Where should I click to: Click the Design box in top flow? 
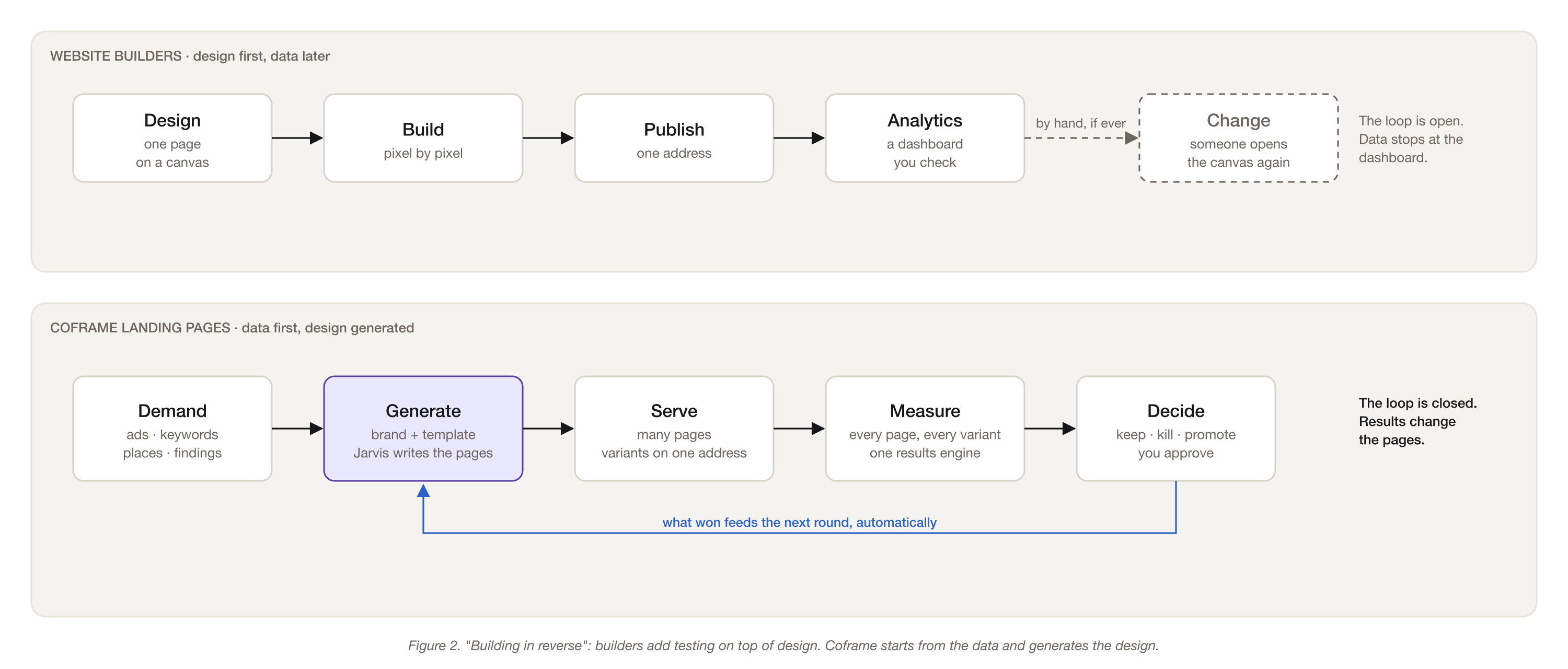(172, 138)
